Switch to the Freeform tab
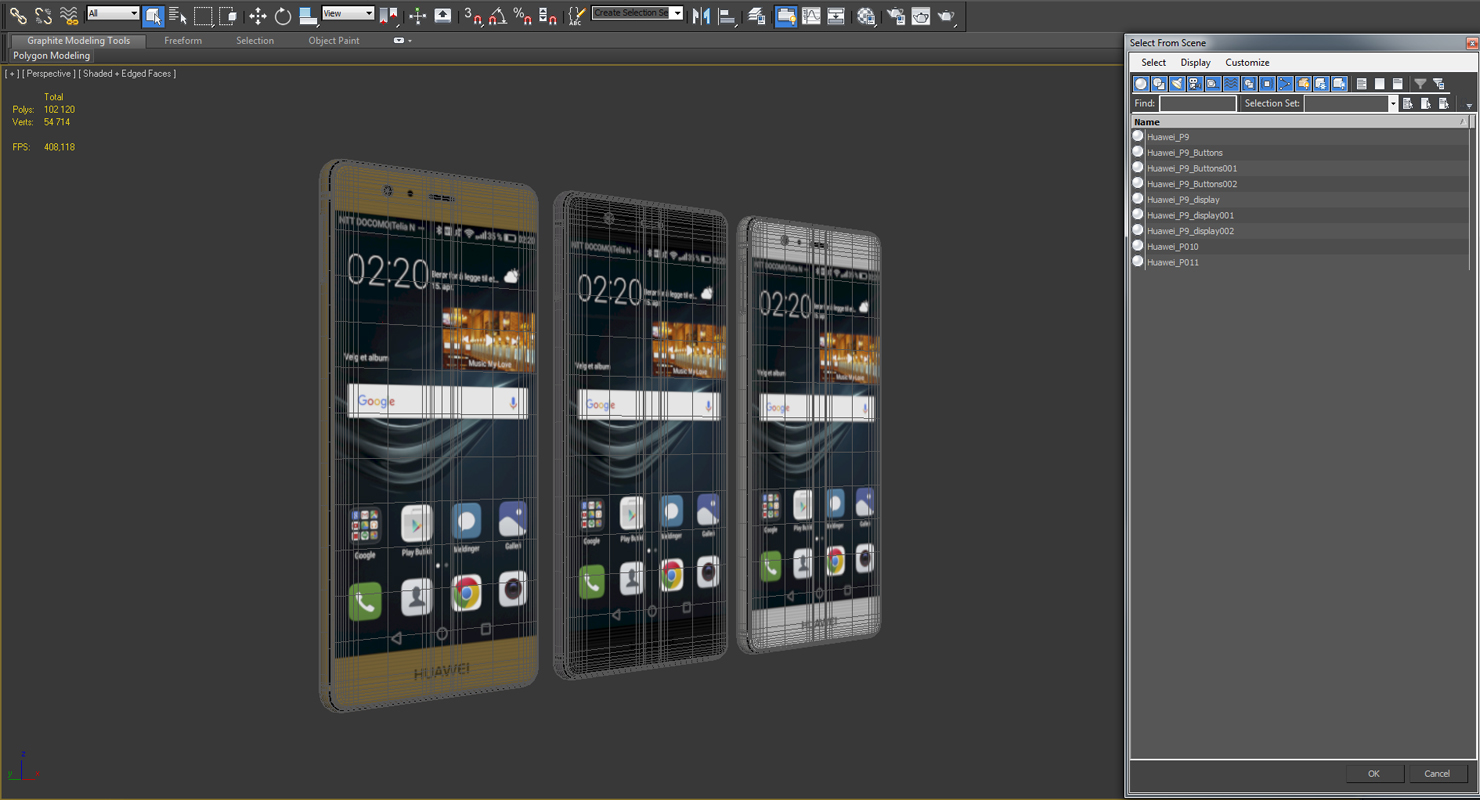1480x800 pixels. coord(183,41)
